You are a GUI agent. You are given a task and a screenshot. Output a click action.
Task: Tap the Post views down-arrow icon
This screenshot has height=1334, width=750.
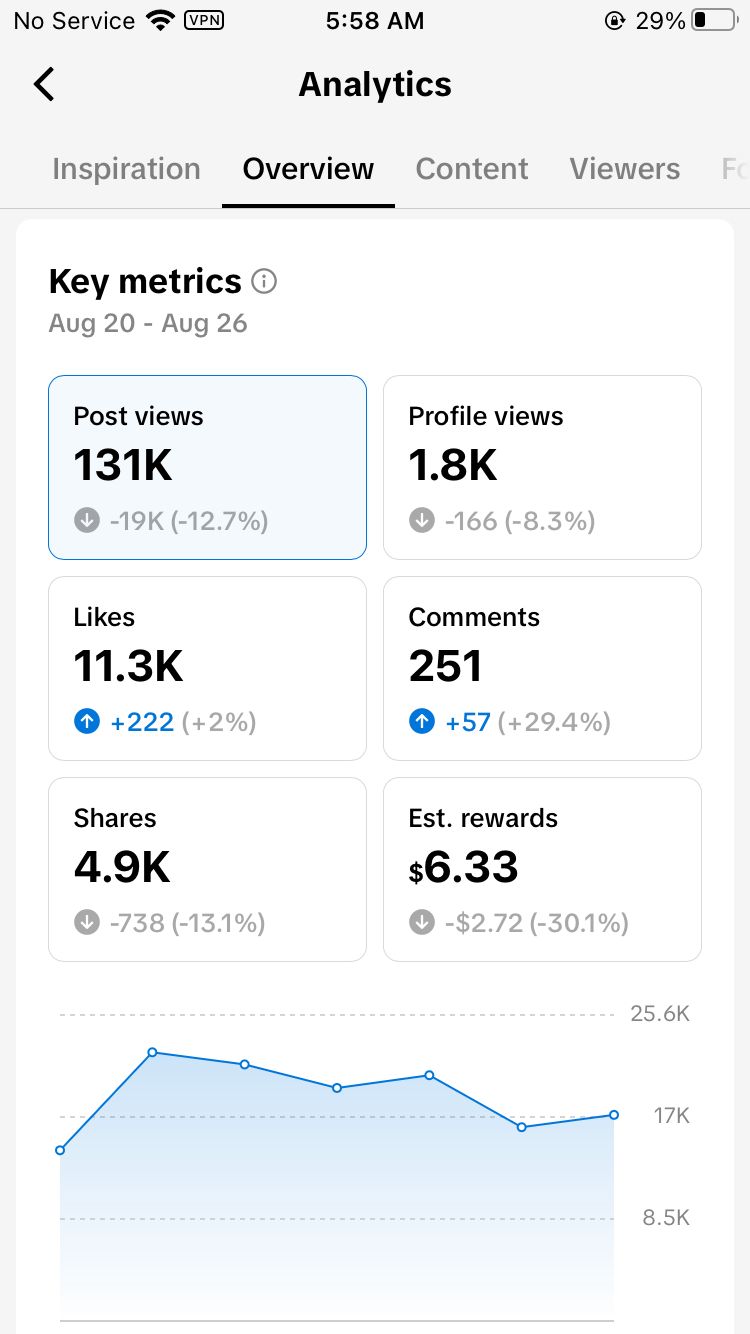coord(87,521)
